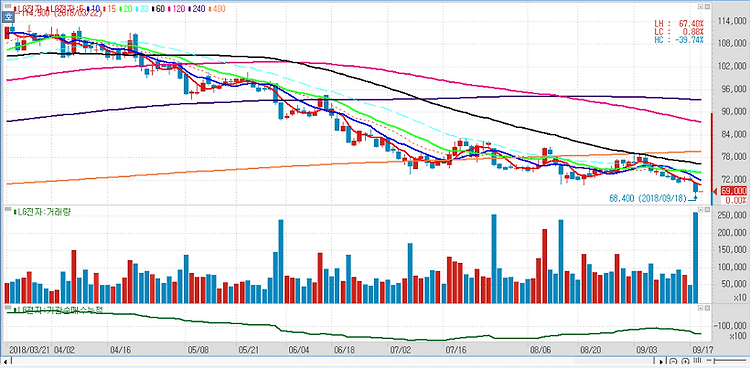Click the 68,400 (2018/09/18) low price annotation
This screenshot has width=750, height=368.
647,197
